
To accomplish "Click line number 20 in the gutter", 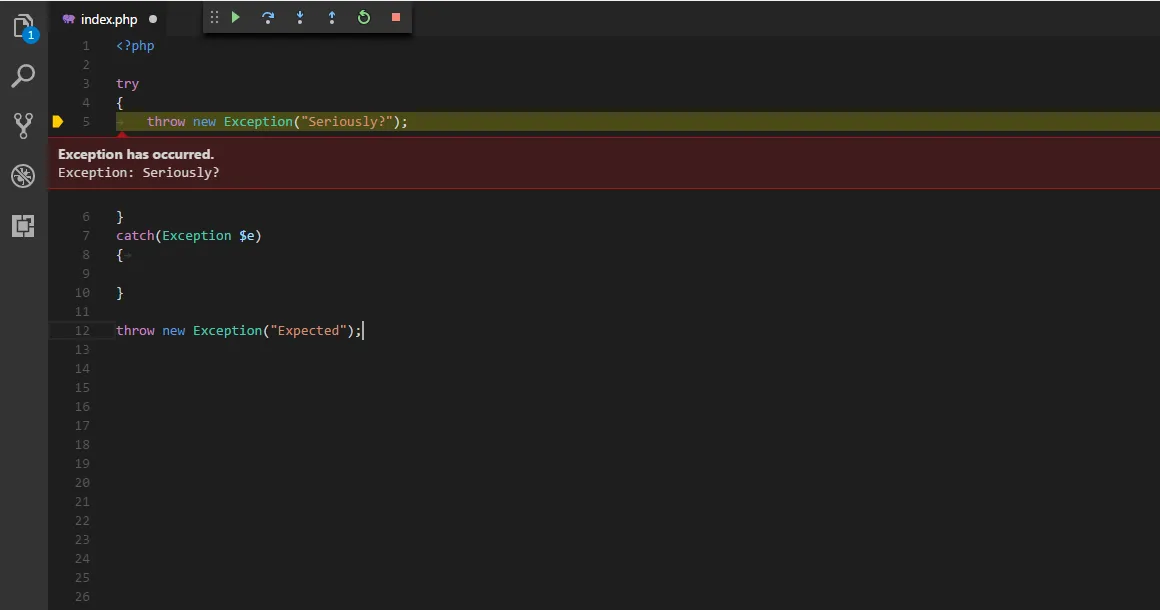I will 82,483.
